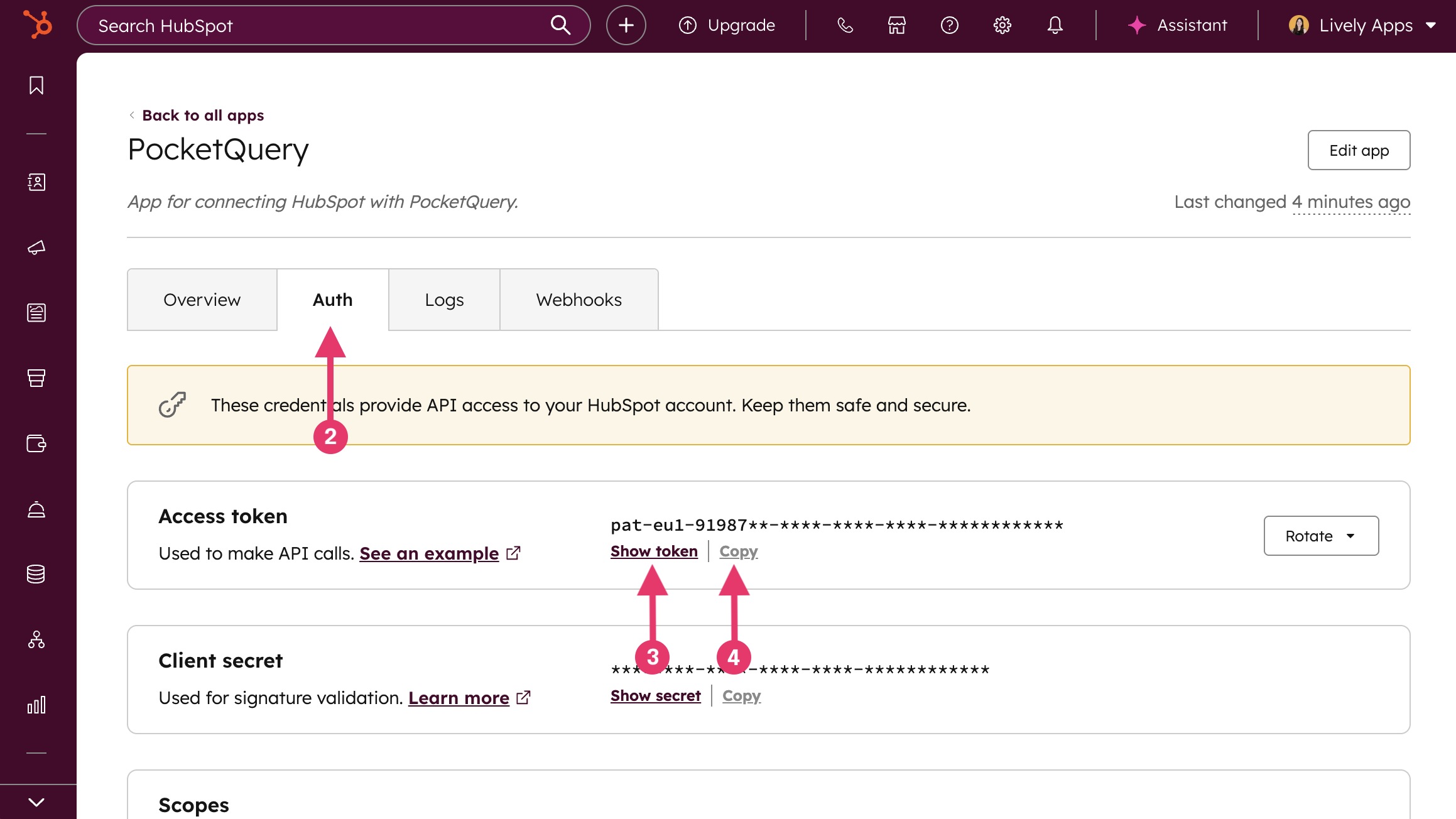Open the notifications bell icon
1456x819 pixels.
[1055, 25]
